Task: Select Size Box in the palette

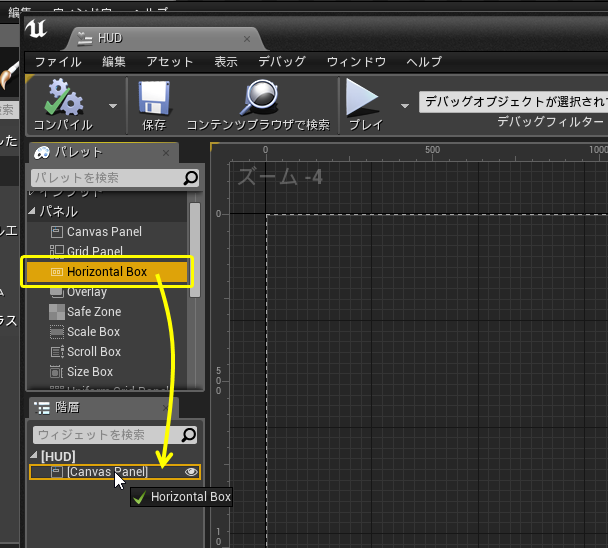Action: click(90, 372)
